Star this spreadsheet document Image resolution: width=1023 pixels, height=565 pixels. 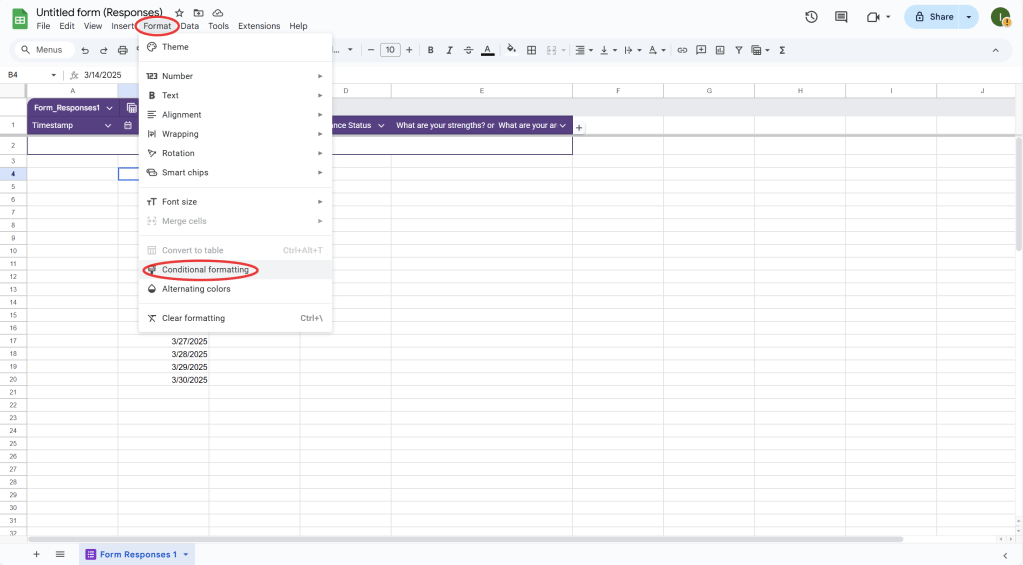179,13
